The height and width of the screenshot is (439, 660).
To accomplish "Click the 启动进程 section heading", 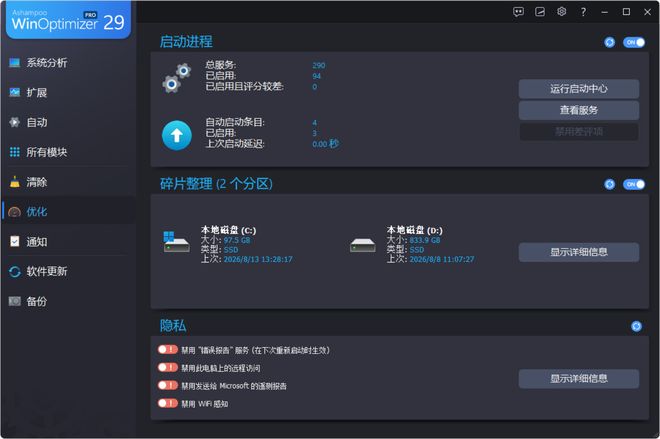I will [x=186, y=42].
